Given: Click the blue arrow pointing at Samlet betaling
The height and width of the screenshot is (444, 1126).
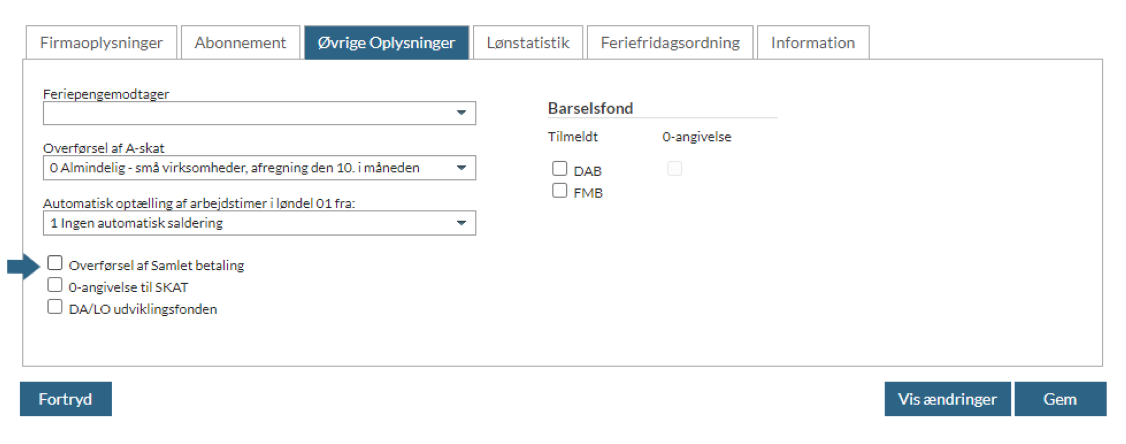Looking at the screenshot, I should (x=21, y=266).
